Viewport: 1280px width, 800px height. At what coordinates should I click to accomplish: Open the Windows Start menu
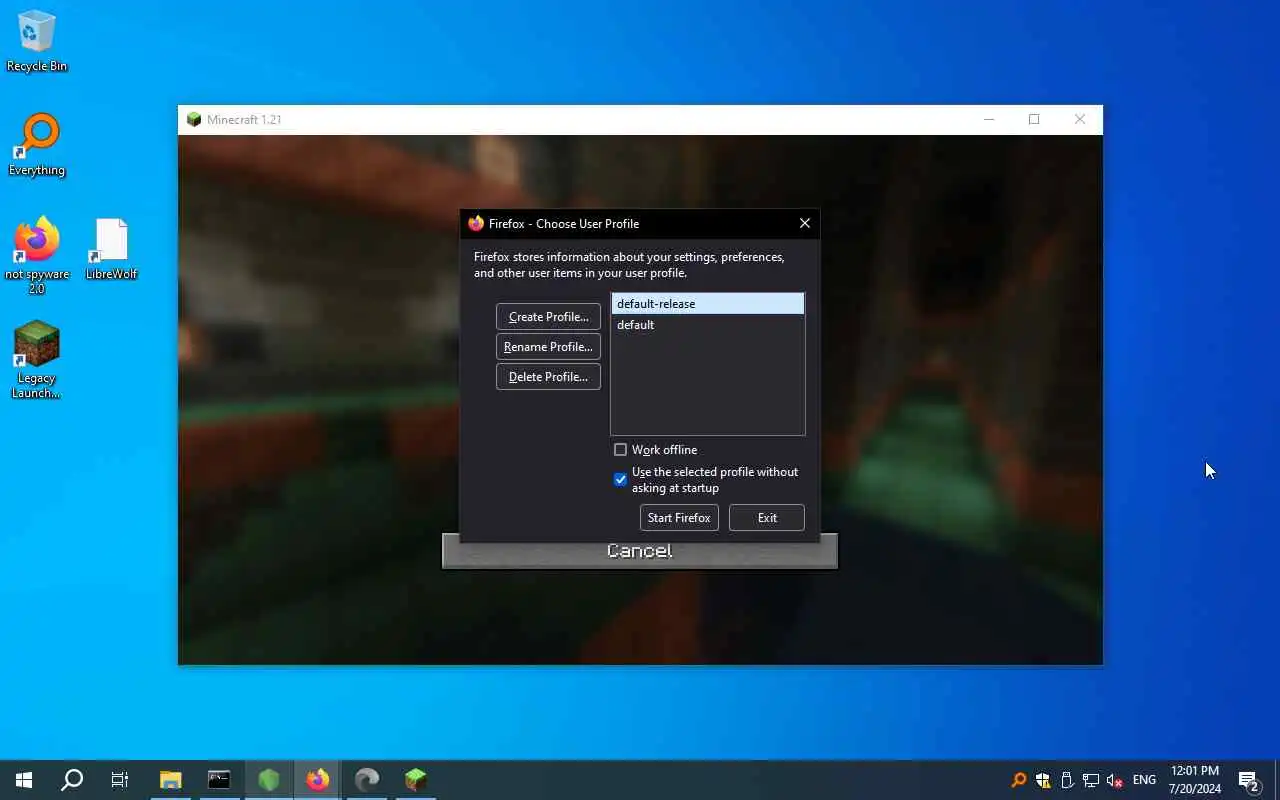[24, 780]
